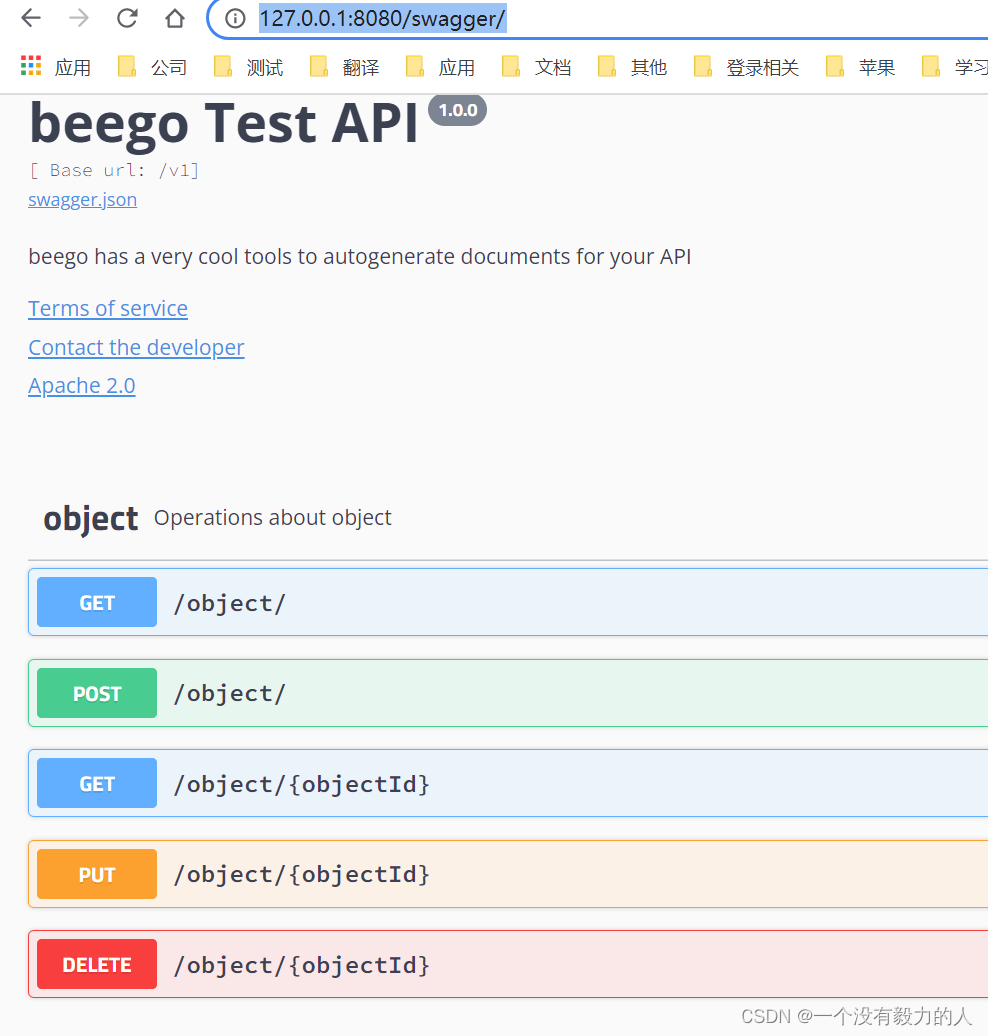Open the 登录相关 bookmark folder
Viewport: 988px width, 1036px height.
(746, 67)
